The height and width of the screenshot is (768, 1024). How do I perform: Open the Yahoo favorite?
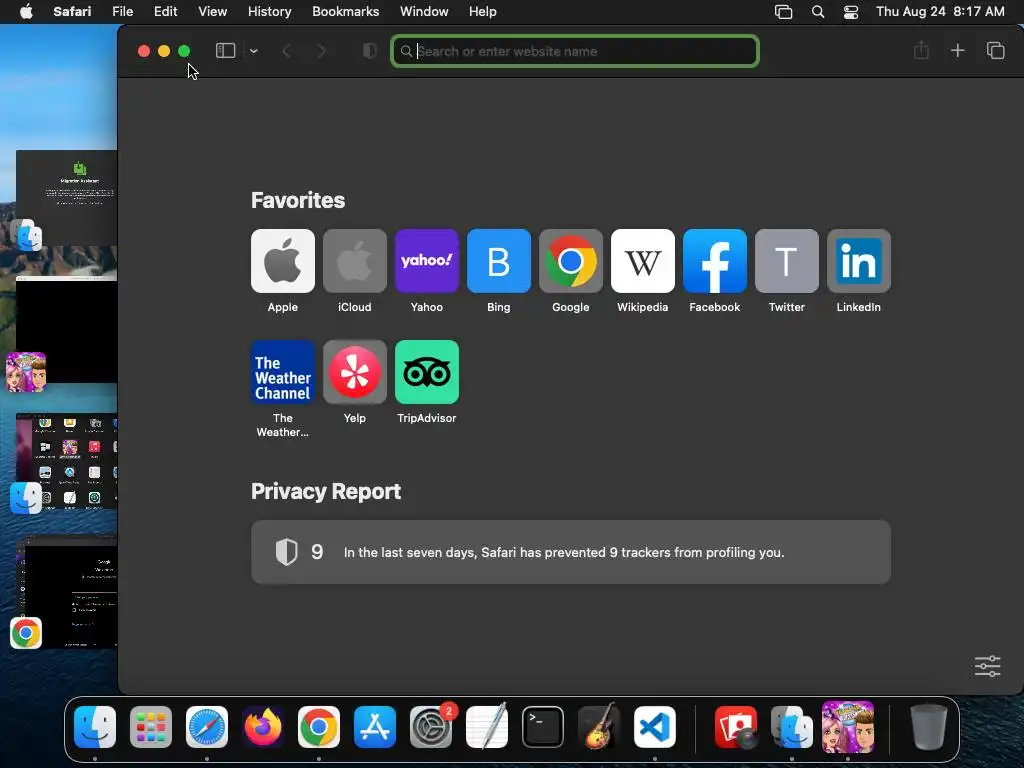coord(426,261)
